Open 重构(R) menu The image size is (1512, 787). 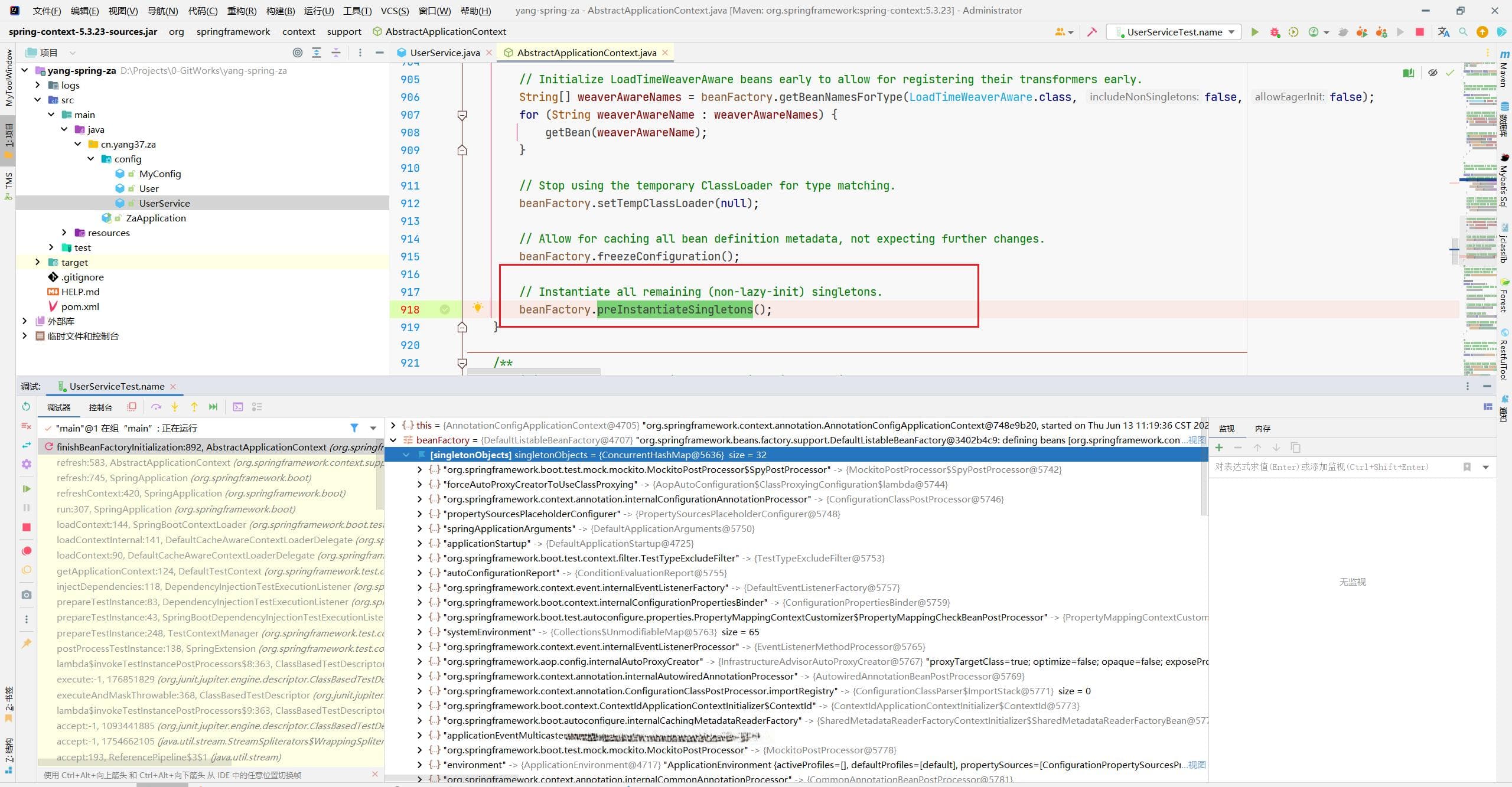(242, 11)
